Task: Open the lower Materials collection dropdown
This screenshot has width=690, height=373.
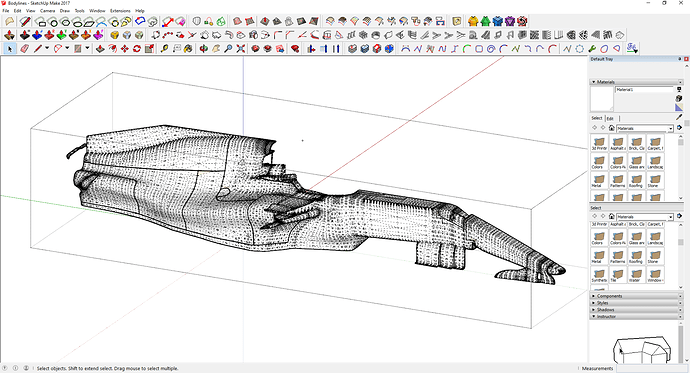Action: 671,217
